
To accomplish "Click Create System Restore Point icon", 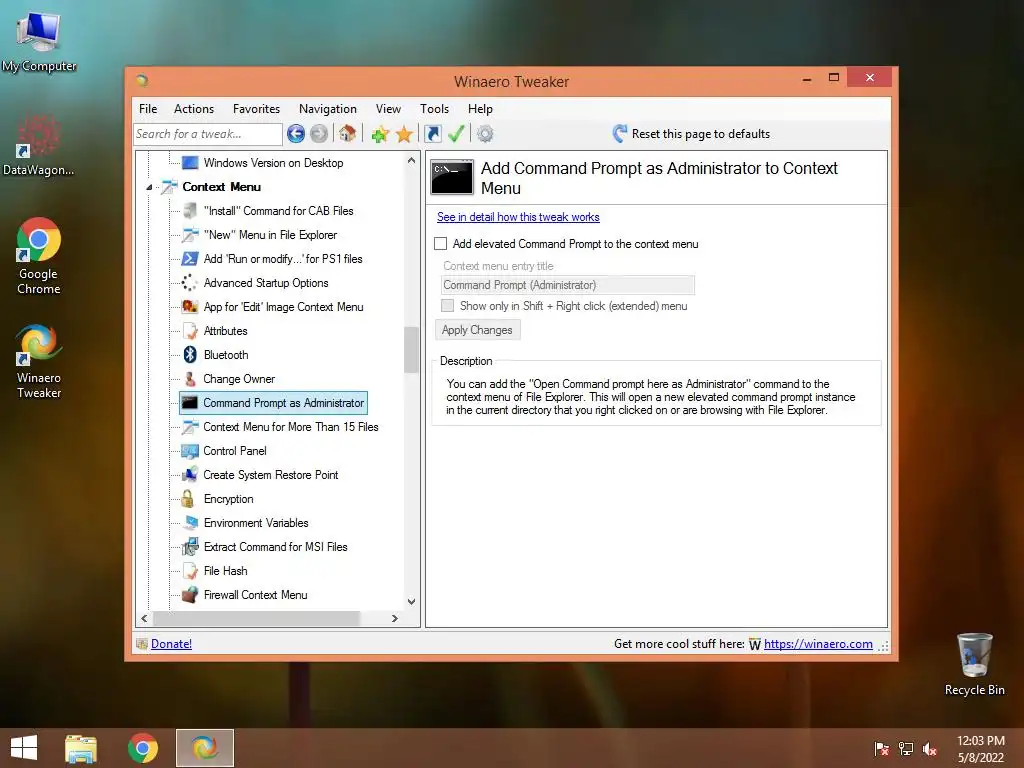I will [190, 475].
